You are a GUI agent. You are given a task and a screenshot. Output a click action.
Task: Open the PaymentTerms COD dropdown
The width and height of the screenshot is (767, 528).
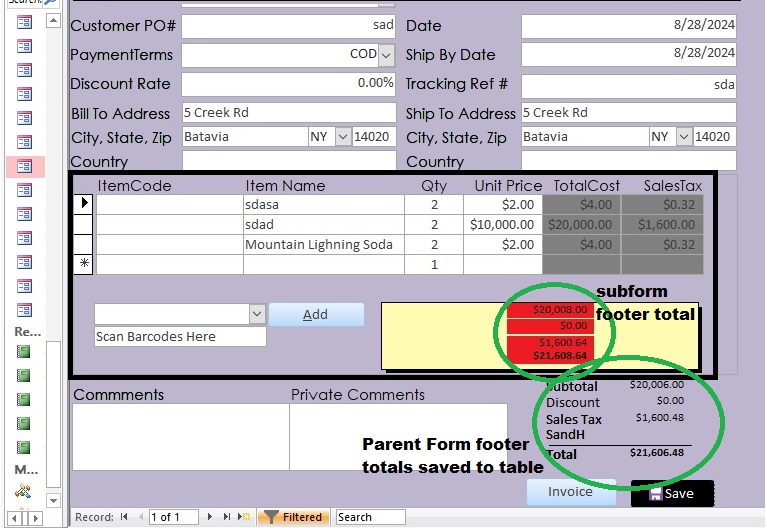coord(387,55)
